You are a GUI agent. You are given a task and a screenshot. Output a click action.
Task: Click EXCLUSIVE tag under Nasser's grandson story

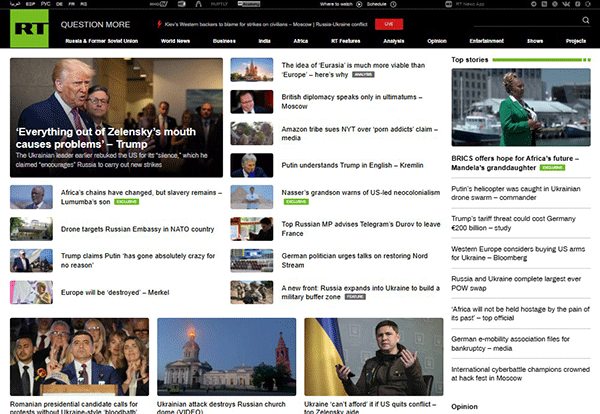point(296,202)
